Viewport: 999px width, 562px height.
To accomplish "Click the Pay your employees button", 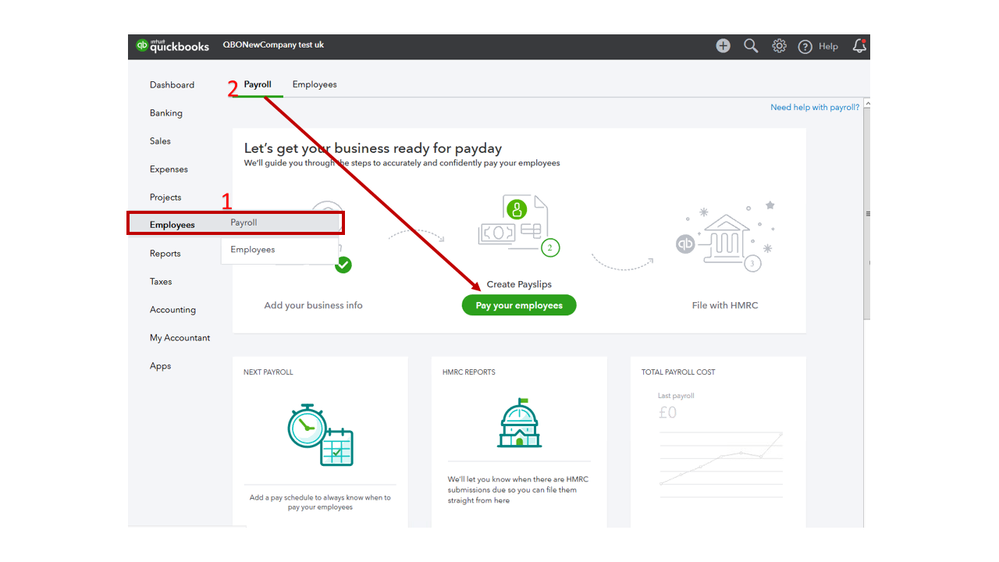I will pos(519,305).
